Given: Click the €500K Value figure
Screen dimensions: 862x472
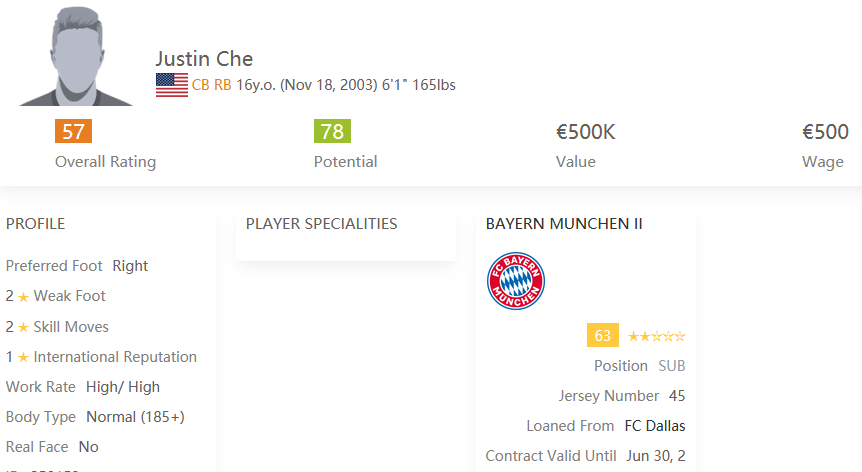Looking at the screenshot, I should (x=585, y=132).
